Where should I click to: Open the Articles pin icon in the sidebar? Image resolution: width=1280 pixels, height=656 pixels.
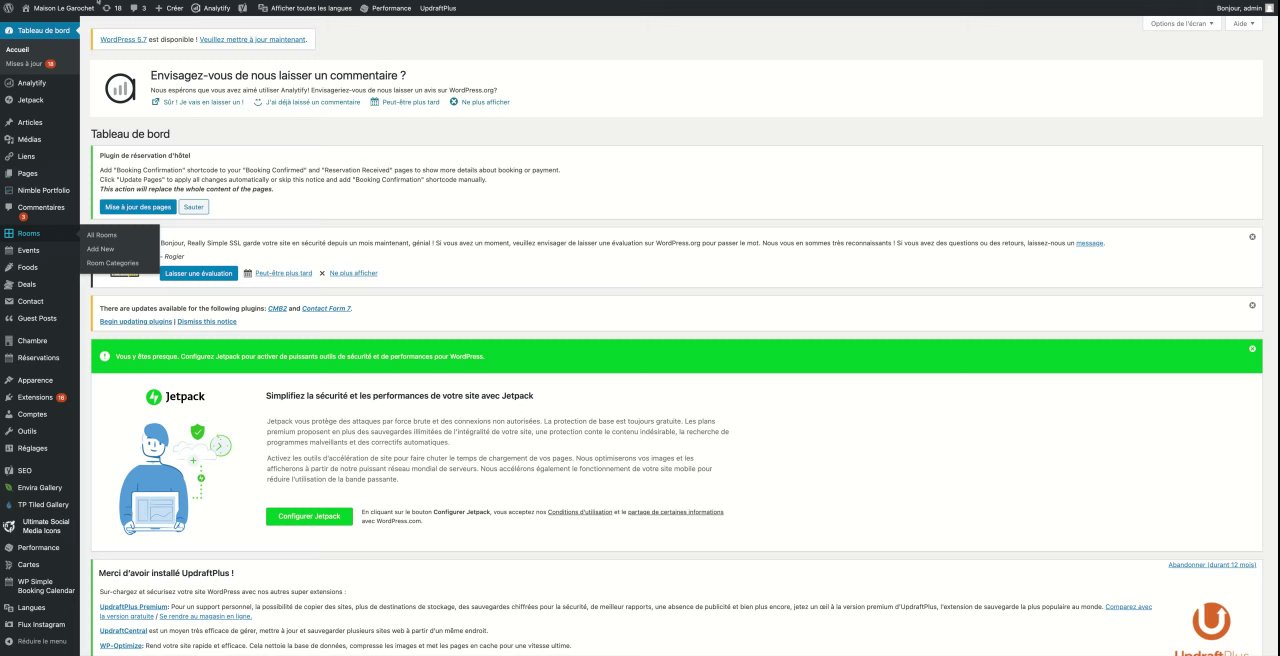(x=9, y=122)
